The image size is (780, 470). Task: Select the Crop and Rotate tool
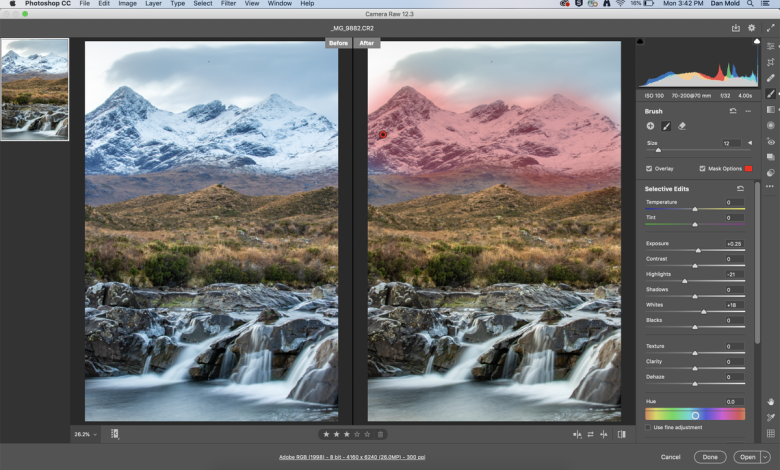771,62
